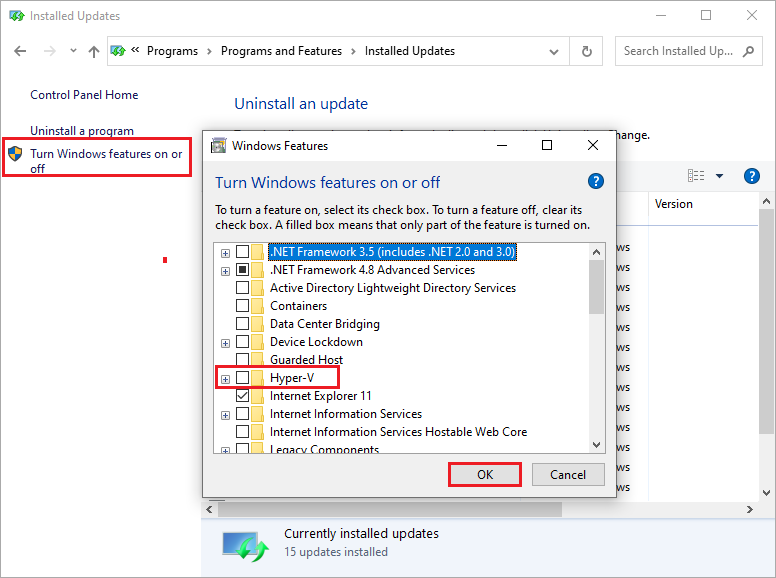
Task: Go back using the Back arrow
Action: click(20, 51)
